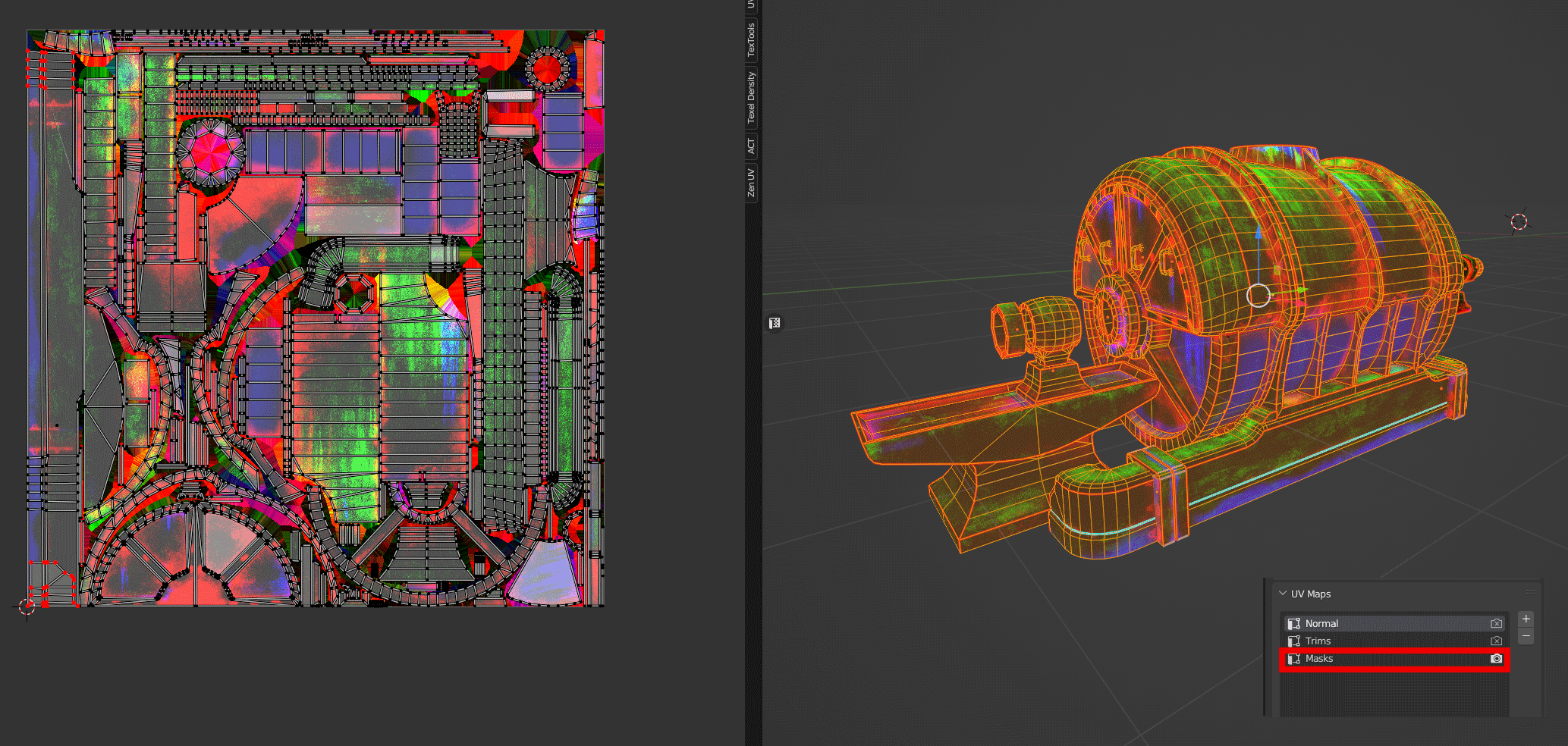
Task: Click the UV map icon beside Trims
Action: pyautogui.click(x=1294, y=641)
